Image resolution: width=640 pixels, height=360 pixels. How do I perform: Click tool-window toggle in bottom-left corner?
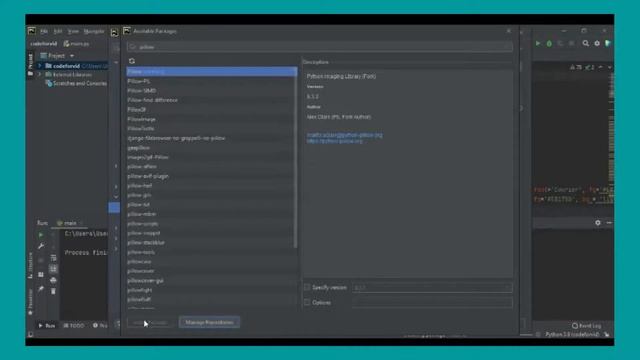click(x=30, y=334)
